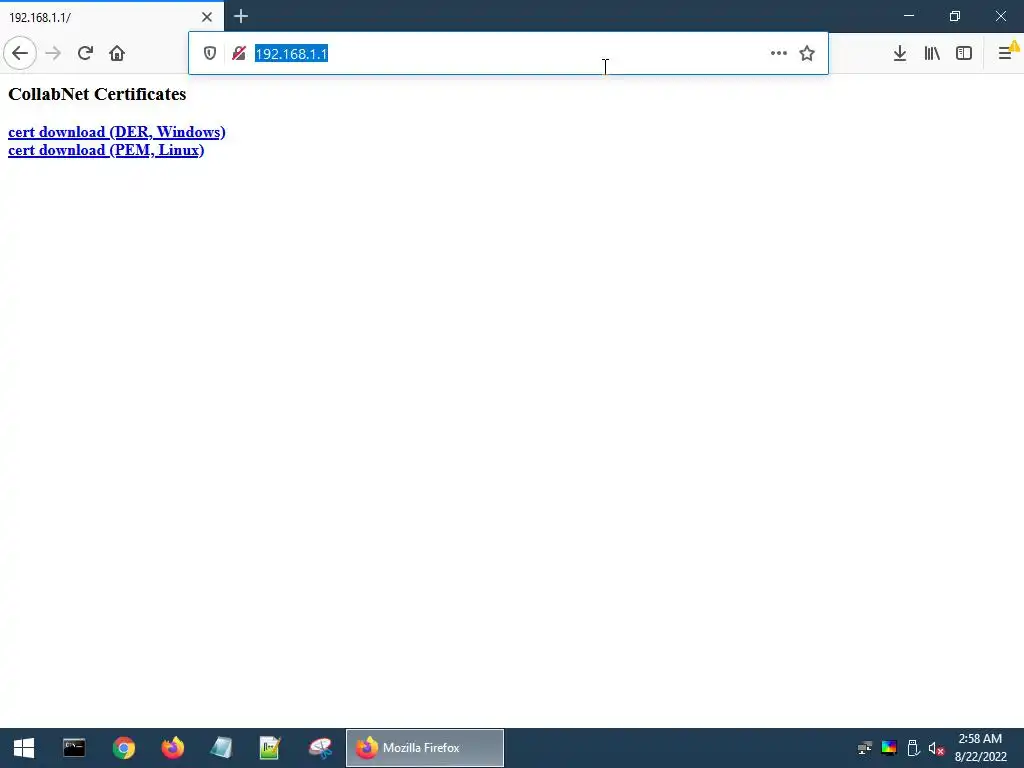1024x768 pixels.
Task: Minimize the Firefox window
Action: 909,16
